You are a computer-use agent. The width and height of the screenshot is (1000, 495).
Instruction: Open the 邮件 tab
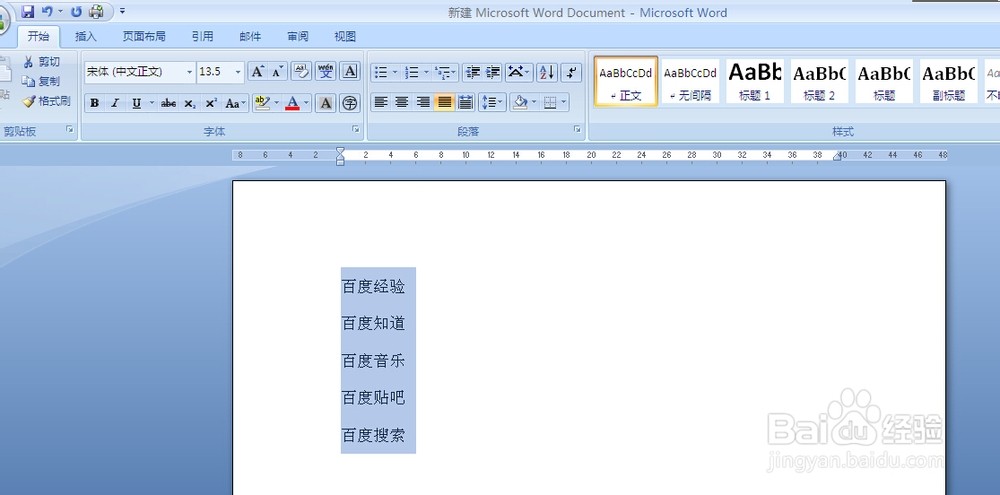250,36
